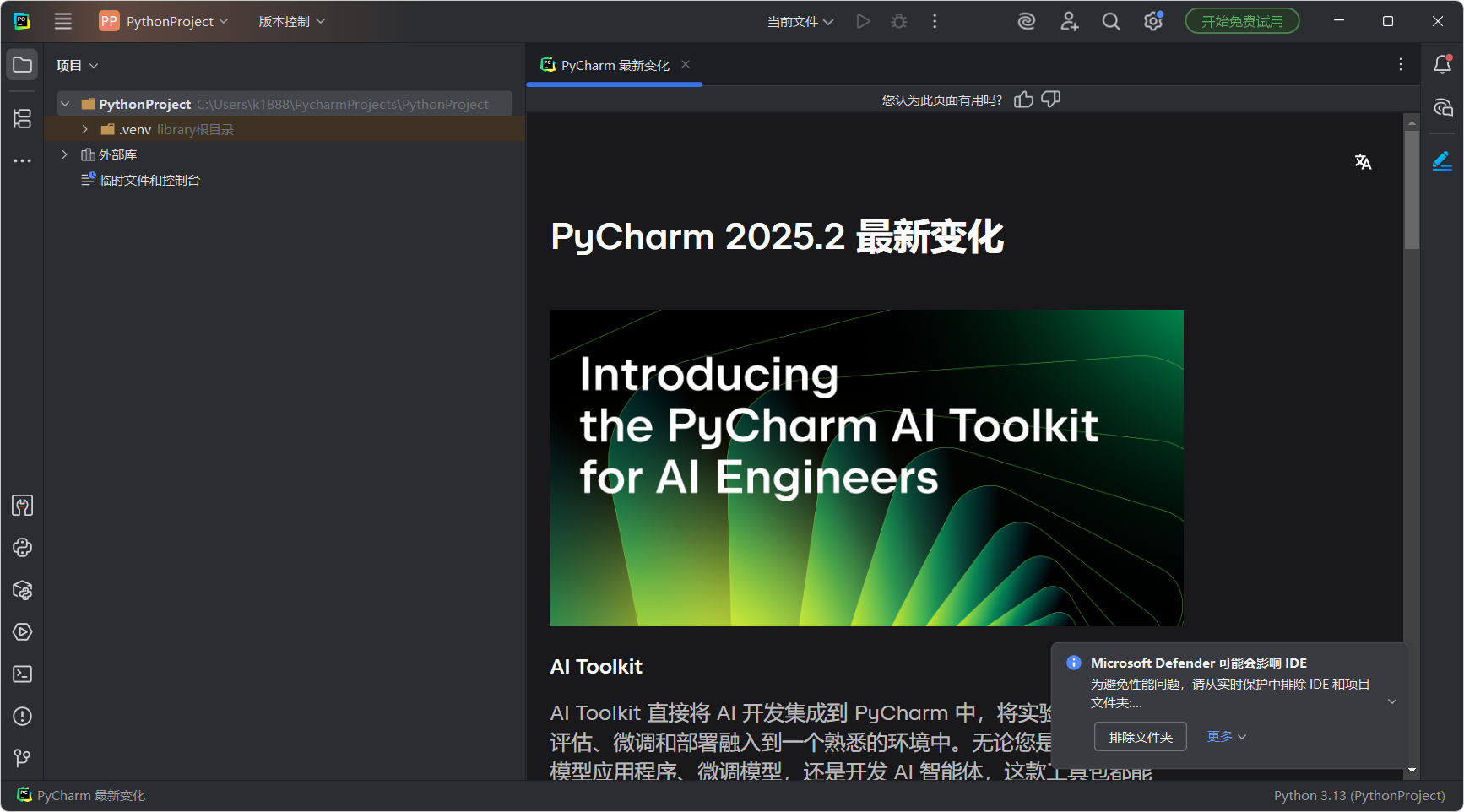Click the page's vertical scrollbar thumb
Screen dimensions: 1464x812
(x=1412, y=190)
